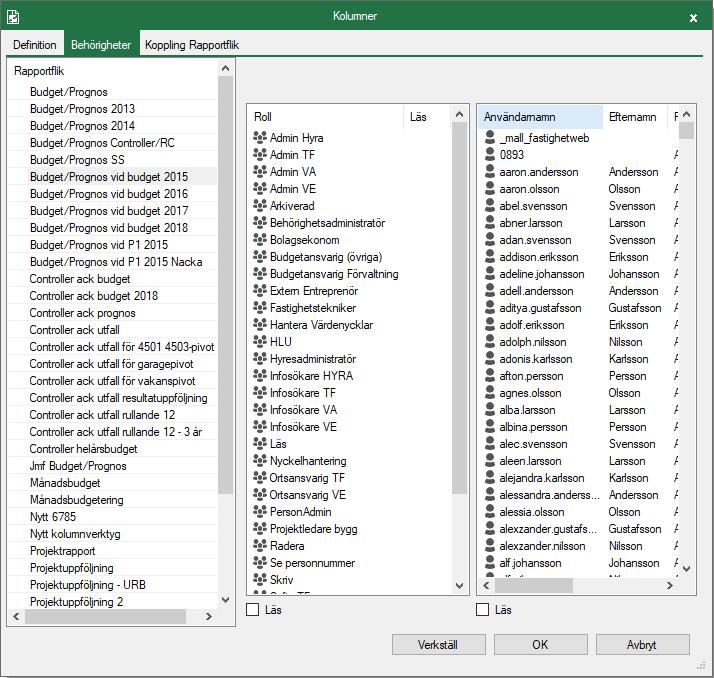The height and width of the screenshot is (678, 714).
Task: Click the user icon for adan.svensson
Action: pyautogui.click(x=490, y=240)
